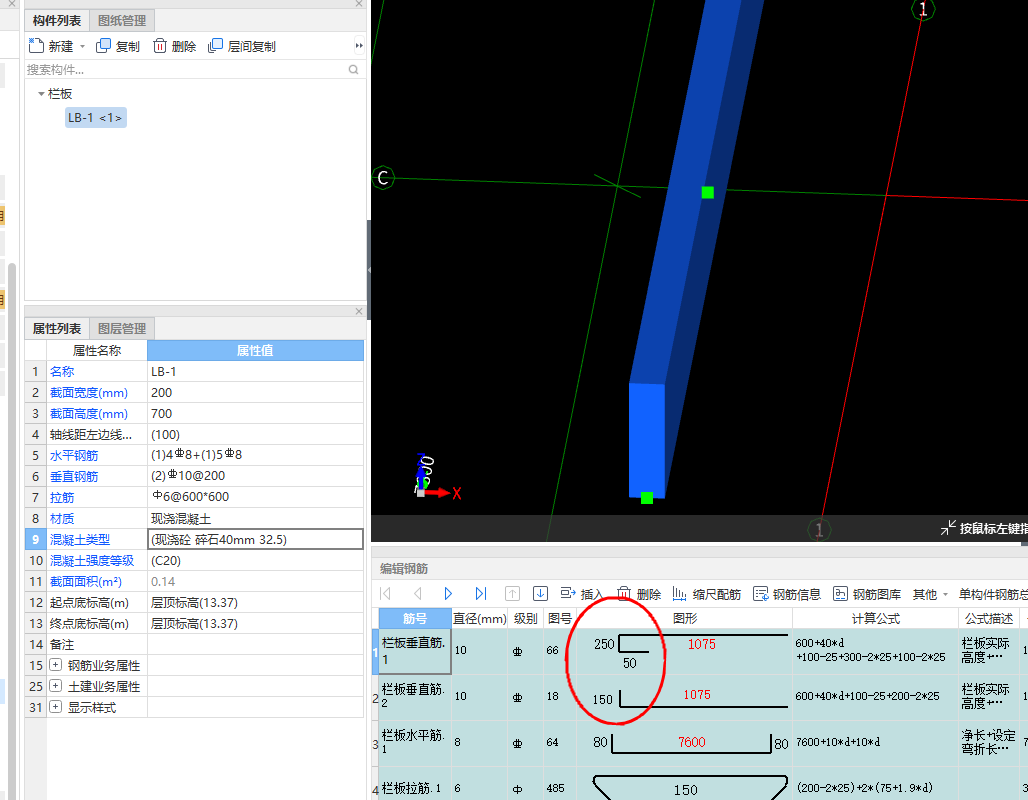Click the 混凝土强度等级 value (C20)
The image size is (1028, 800).
pos(256,560)
